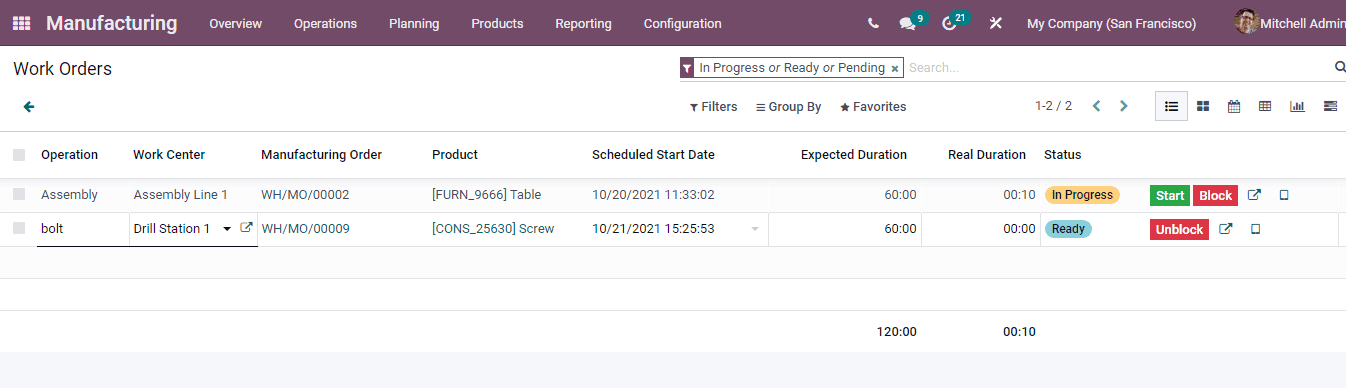Switch to calendar view

1234,106
